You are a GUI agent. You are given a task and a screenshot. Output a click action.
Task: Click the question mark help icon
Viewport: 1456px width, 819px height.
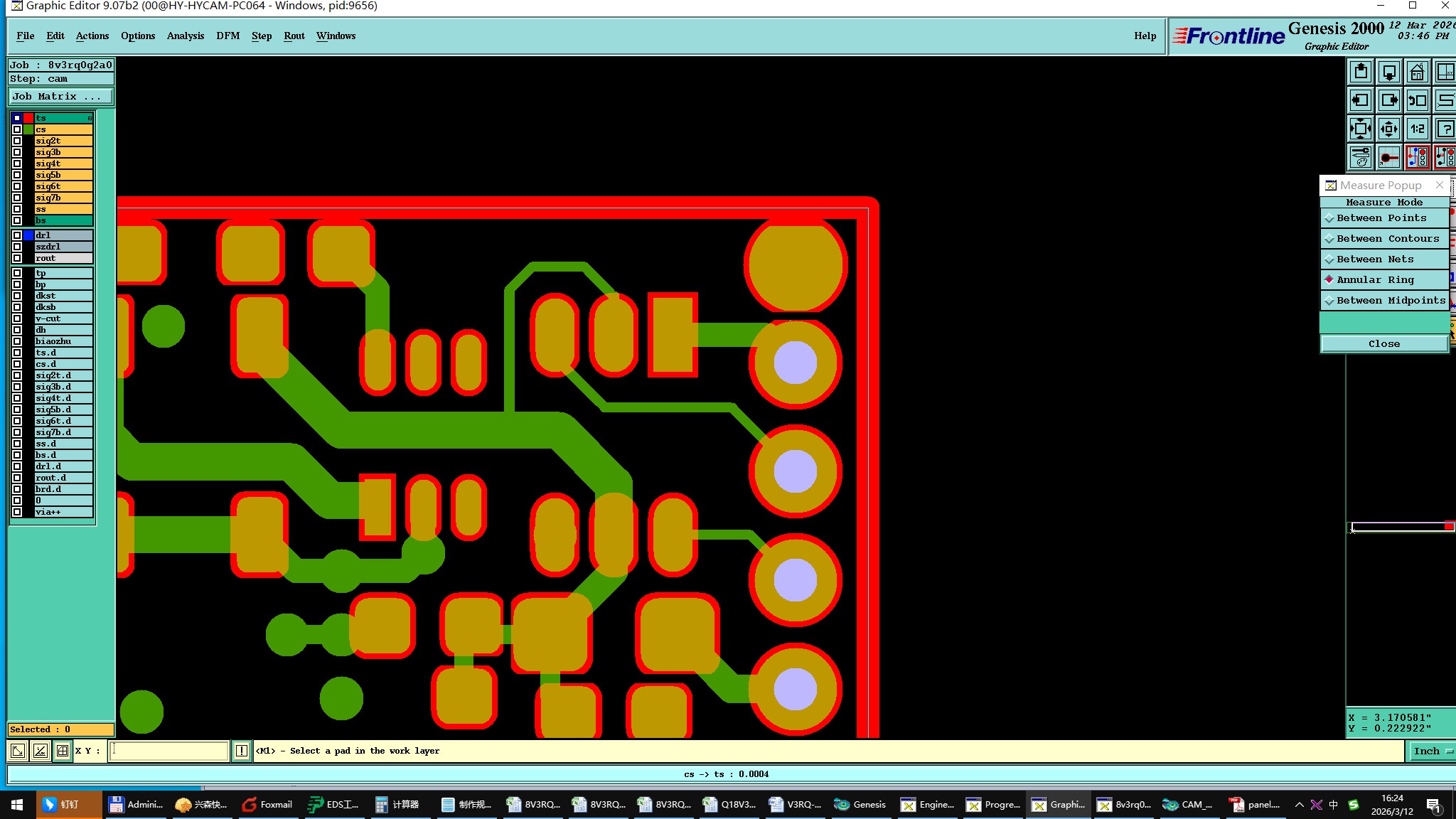click(x=1445, y=129)
